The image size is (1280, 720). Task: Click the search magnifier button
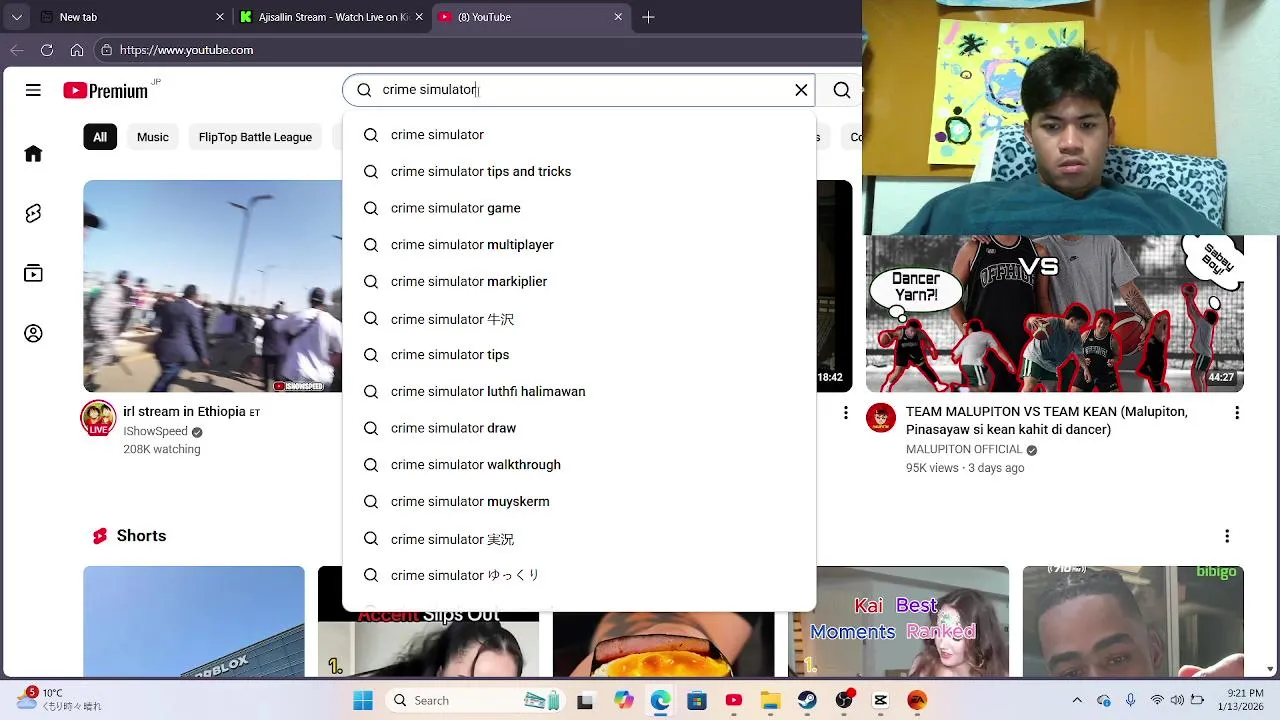click(842, 90)
